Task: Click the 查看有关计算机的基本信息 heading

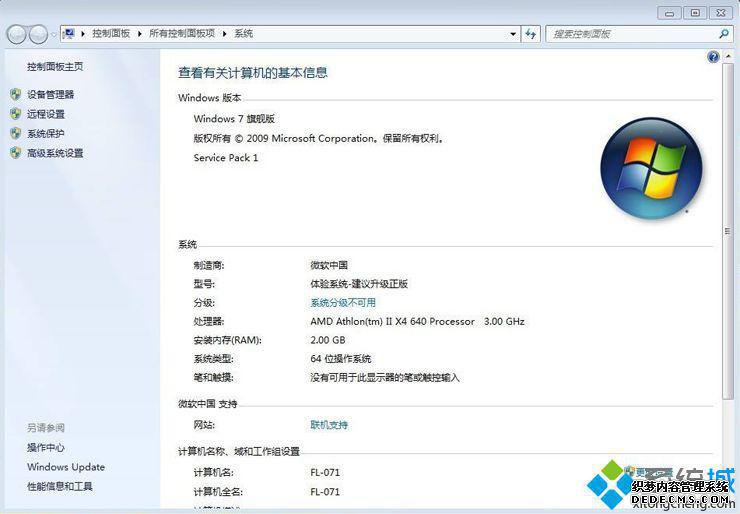Action: pos(252,73)
